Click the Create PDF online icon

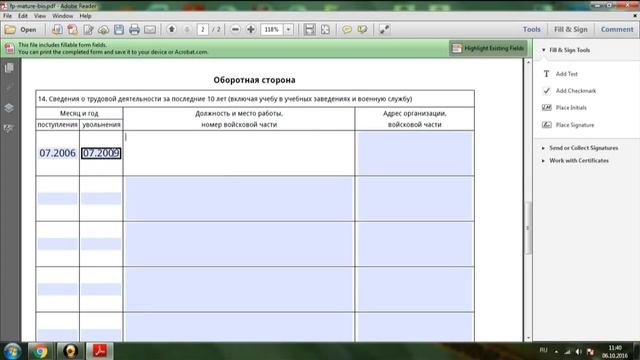(x=57, y=29)
